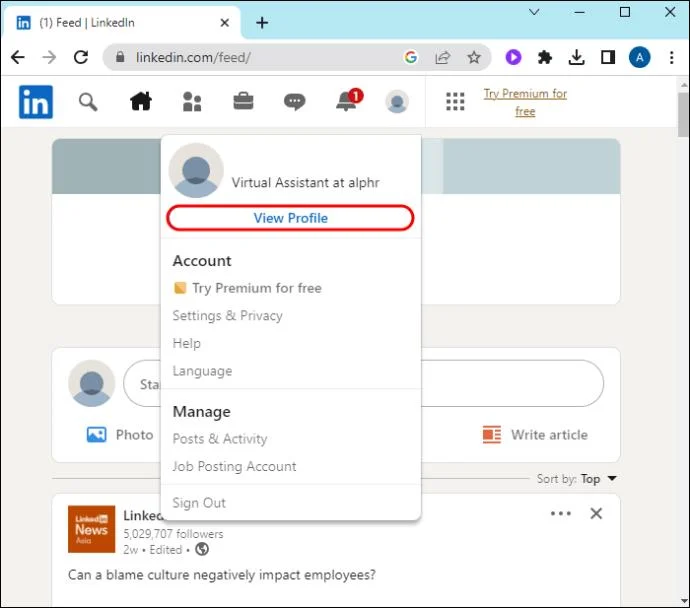Reload the LinkedIn page
This screenshot has width=690, height=608.
(x=81, y=57)
